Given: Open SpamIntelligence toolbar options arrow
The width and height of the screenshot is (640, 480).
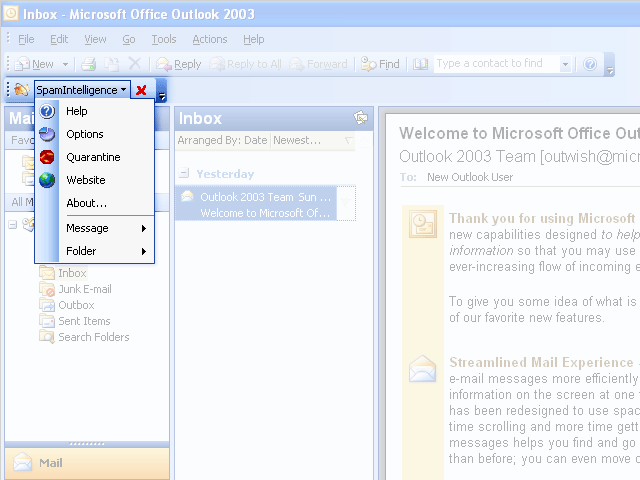Looking at the screenshot, I should click(162, 91).
